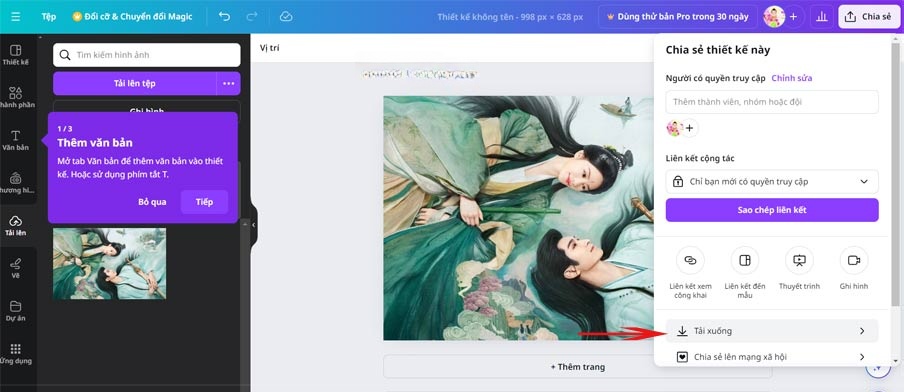Redo the last action

click(252, 17)
